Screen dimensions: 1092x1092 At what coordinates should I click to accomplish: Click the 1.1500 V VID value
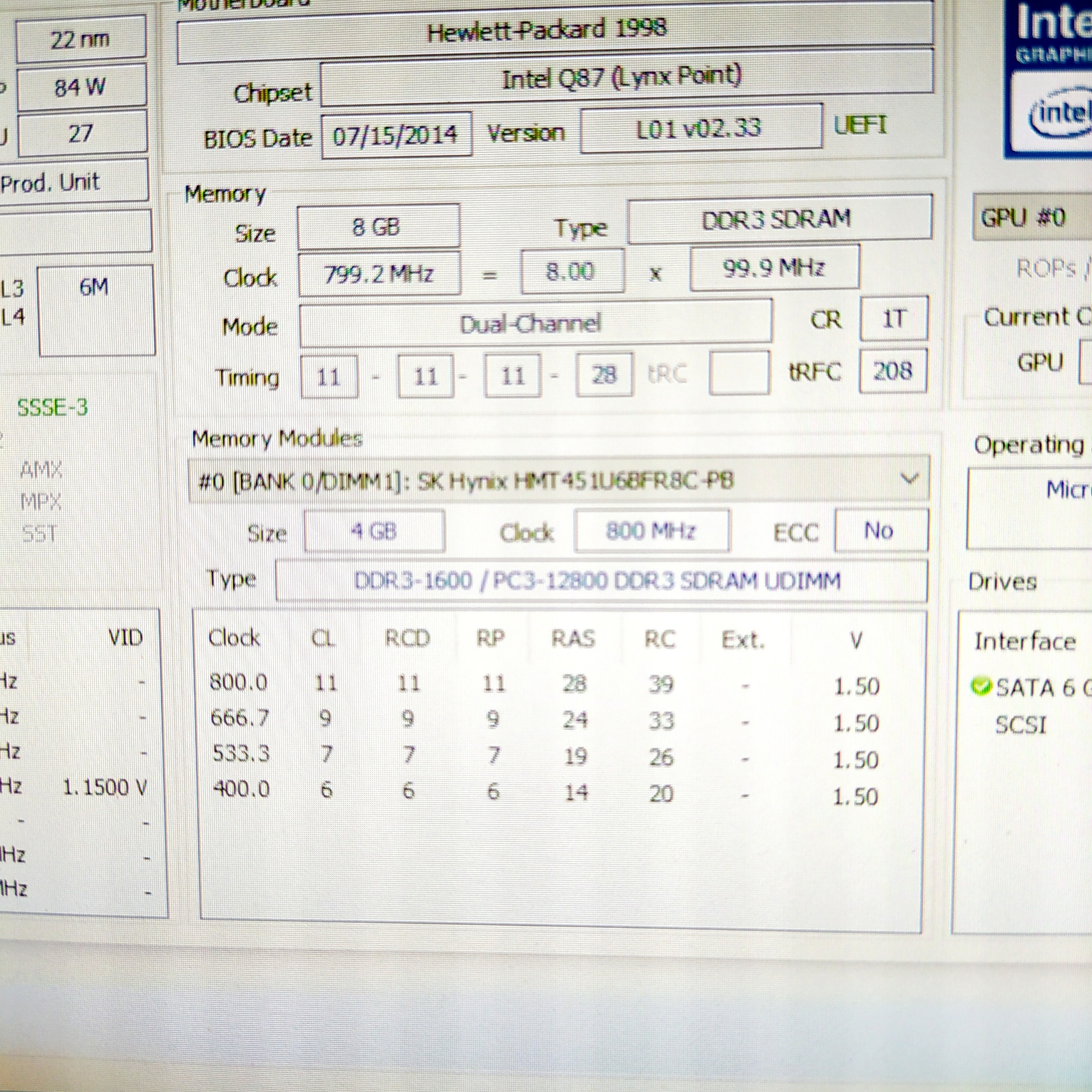[105, 787]
